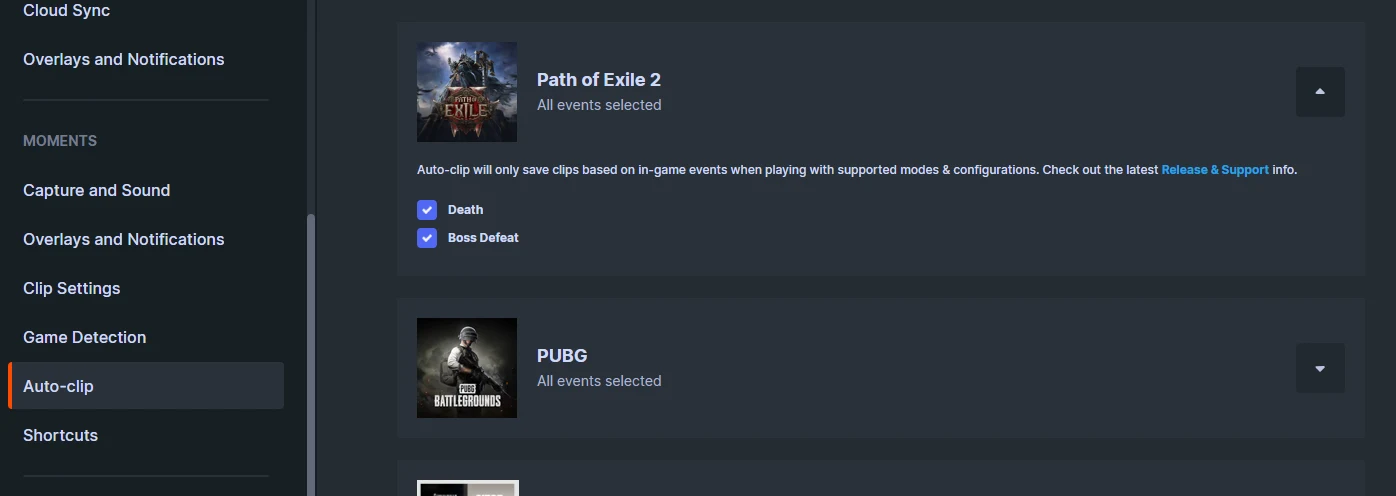Expand the PUBG events section
This screenshot has width=1396, height=496.
(1320, 368)
